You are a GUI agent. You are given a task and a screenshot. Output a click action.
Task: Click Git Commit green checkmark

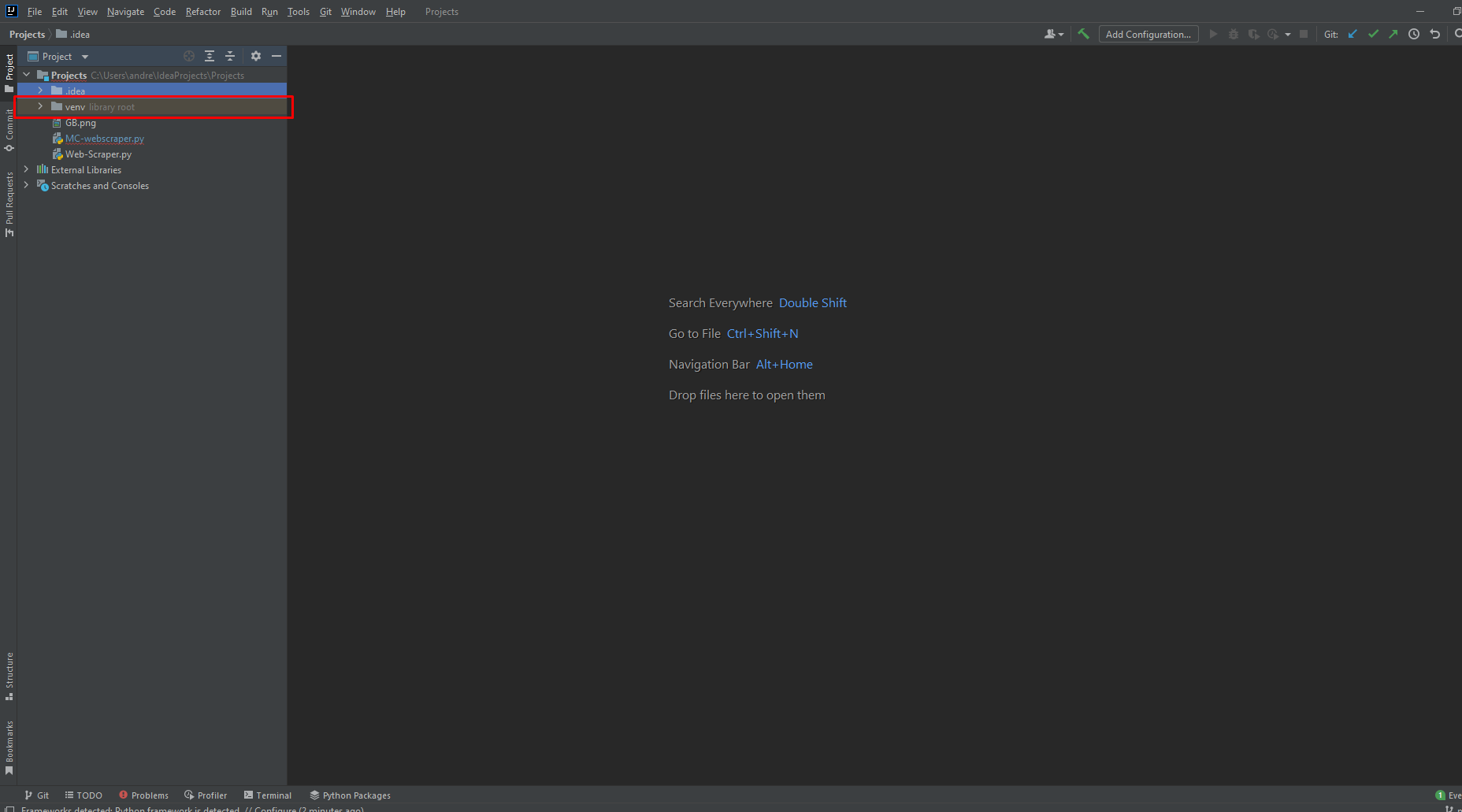(1373, 34)
